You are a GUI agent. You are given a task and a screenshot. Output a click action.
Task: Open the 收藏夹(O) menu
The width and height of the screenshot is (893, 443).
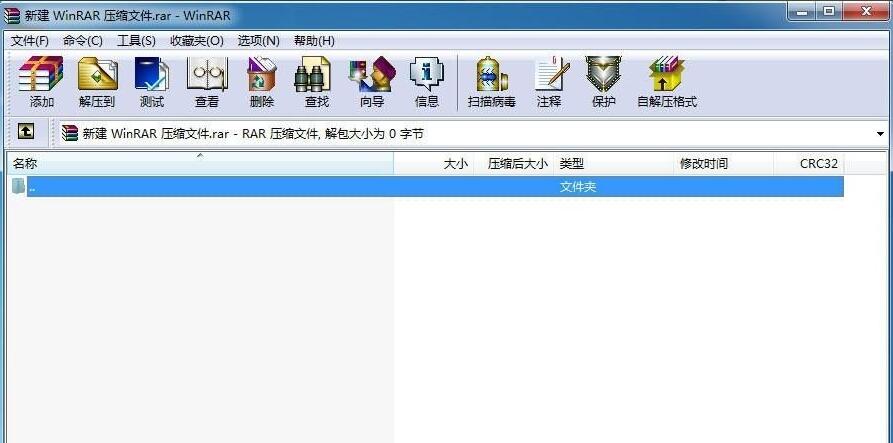pos(196,41)
